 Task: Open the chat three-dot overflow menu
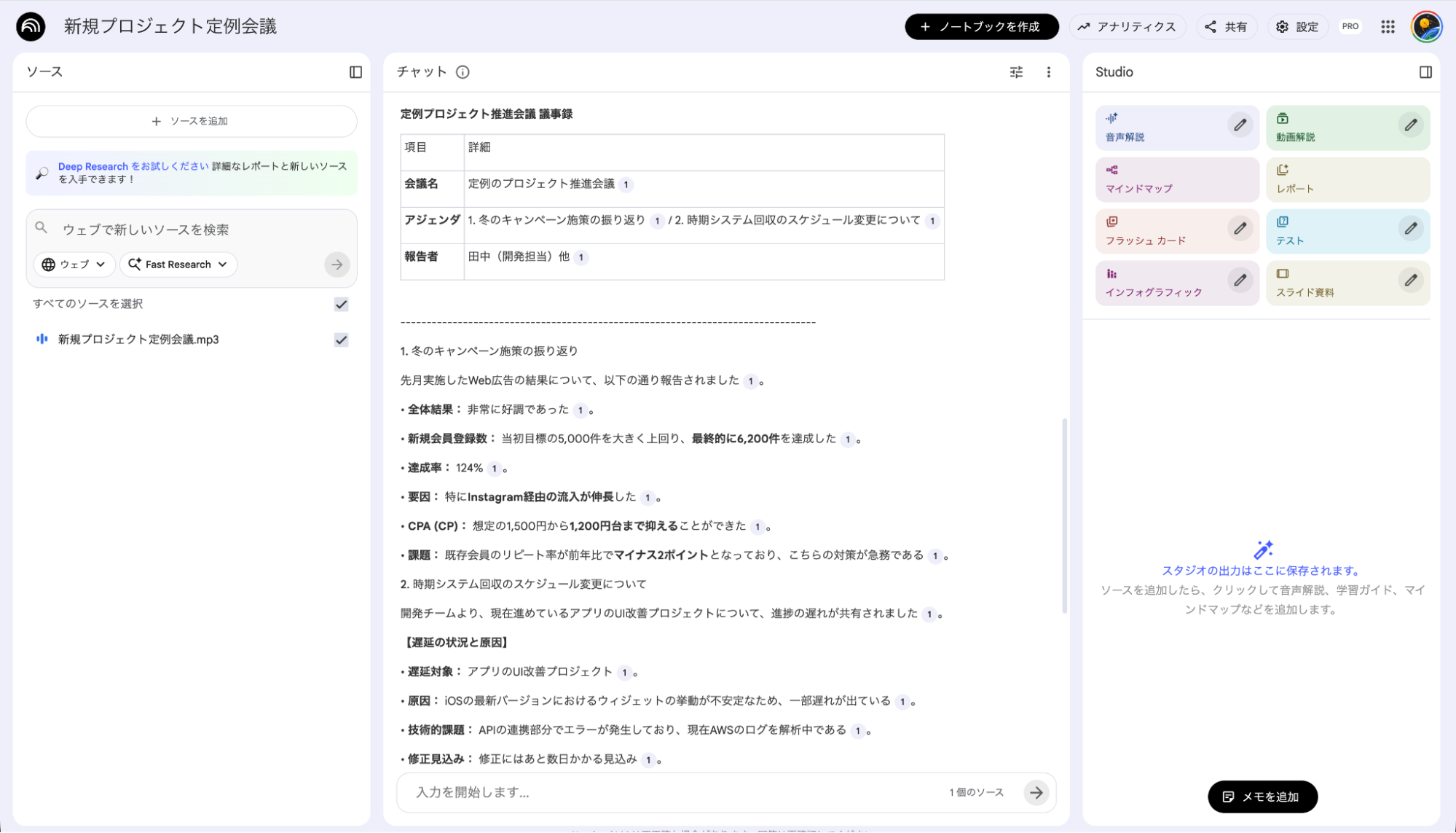pos(1049,72)
